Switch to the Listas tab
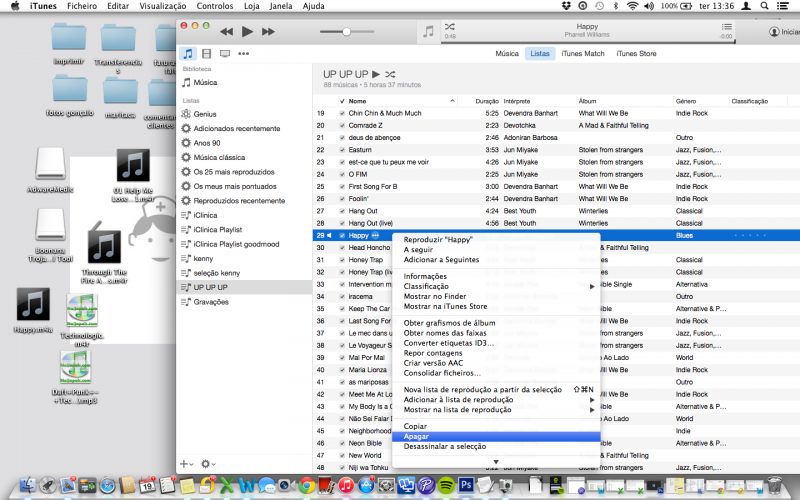The image size is (800, 500). tap(540, 54)
